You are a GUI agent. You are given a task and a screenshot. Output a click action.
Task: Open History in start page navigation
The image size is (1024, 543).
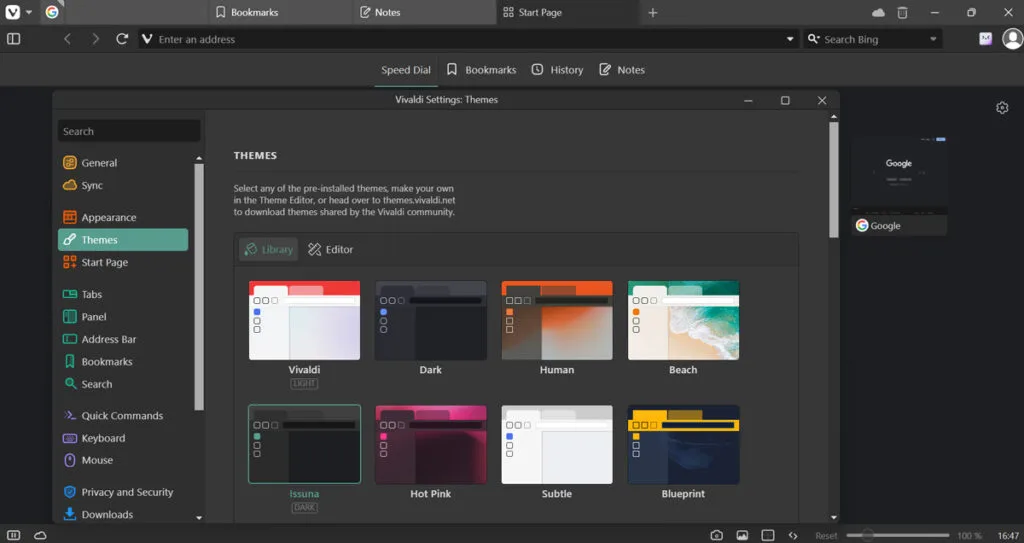557,70
